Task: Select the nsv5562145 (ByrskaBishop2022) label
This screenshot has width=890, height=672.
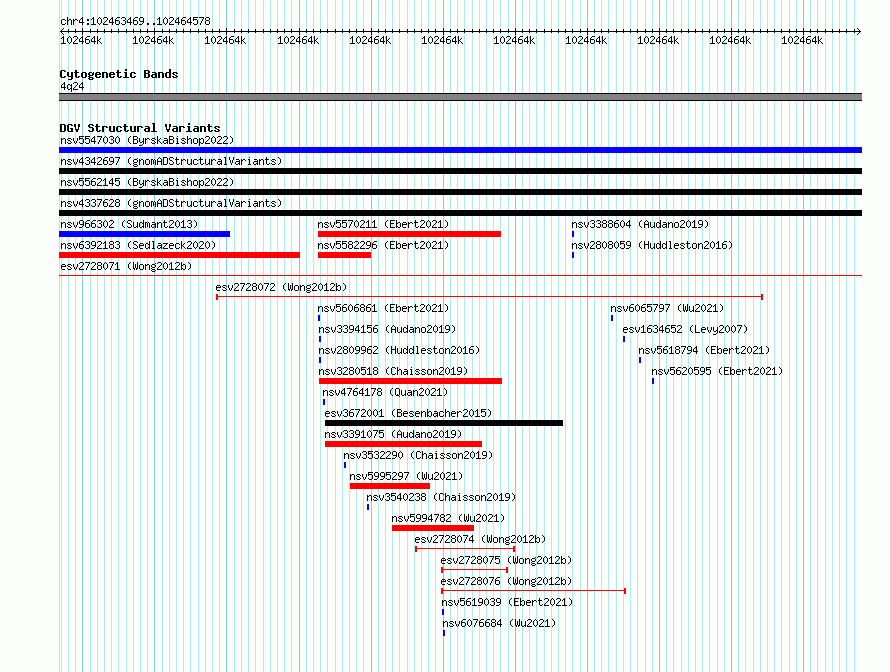Action: tap(147, 182)
